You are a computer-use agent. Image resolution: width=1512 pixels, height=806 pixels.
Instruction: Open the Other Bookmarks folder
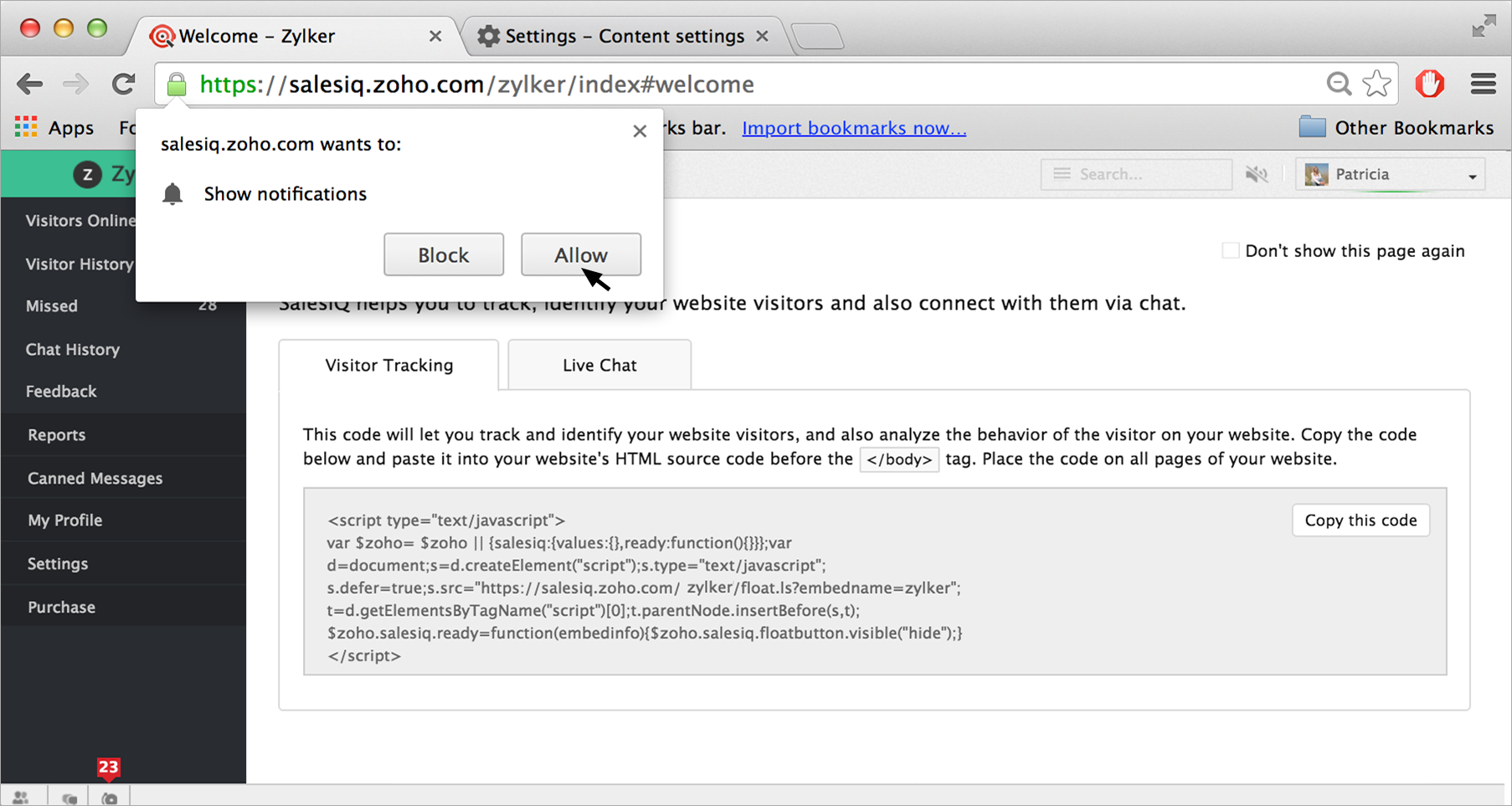click(1396, 127)
